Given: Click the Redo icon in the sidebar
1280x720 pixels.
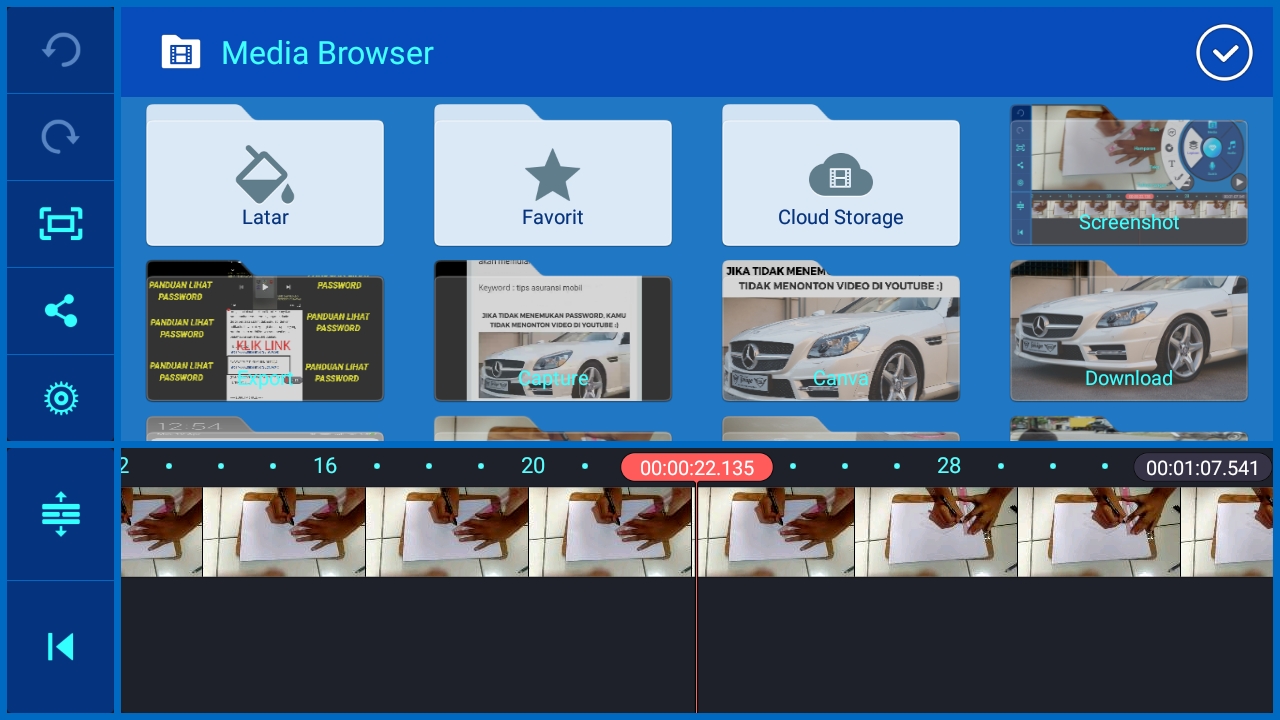Looking at the screenshot, I should click(60, 136).
